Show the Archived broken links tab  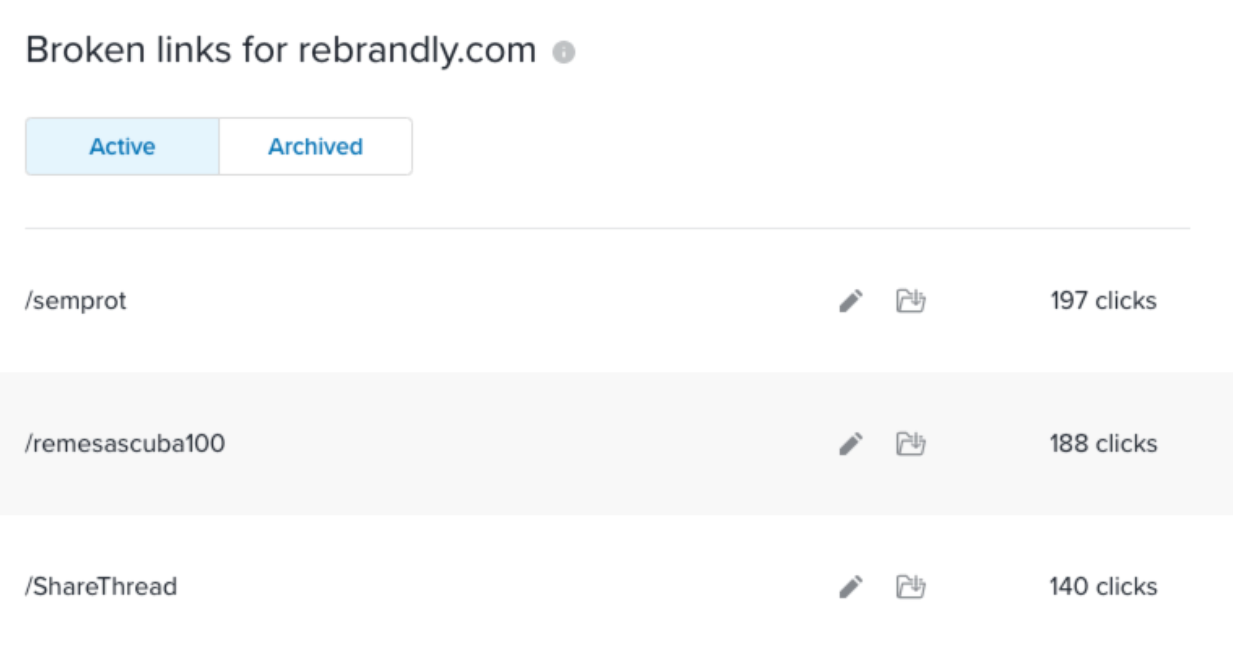(315, 147)
